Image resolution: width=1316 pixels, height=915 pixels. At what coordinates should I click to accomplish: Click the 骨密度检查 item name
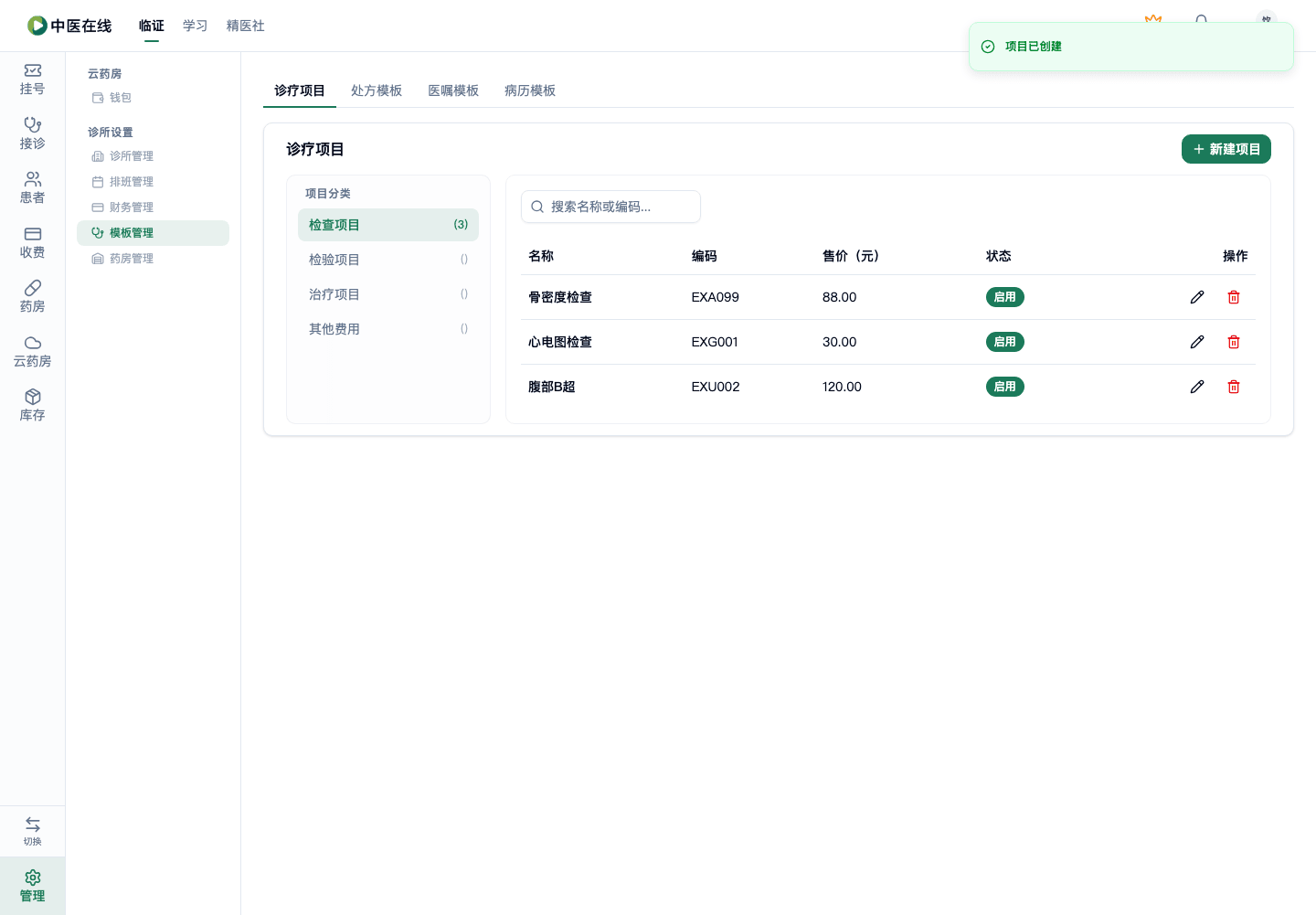click(x=560, y=297)
